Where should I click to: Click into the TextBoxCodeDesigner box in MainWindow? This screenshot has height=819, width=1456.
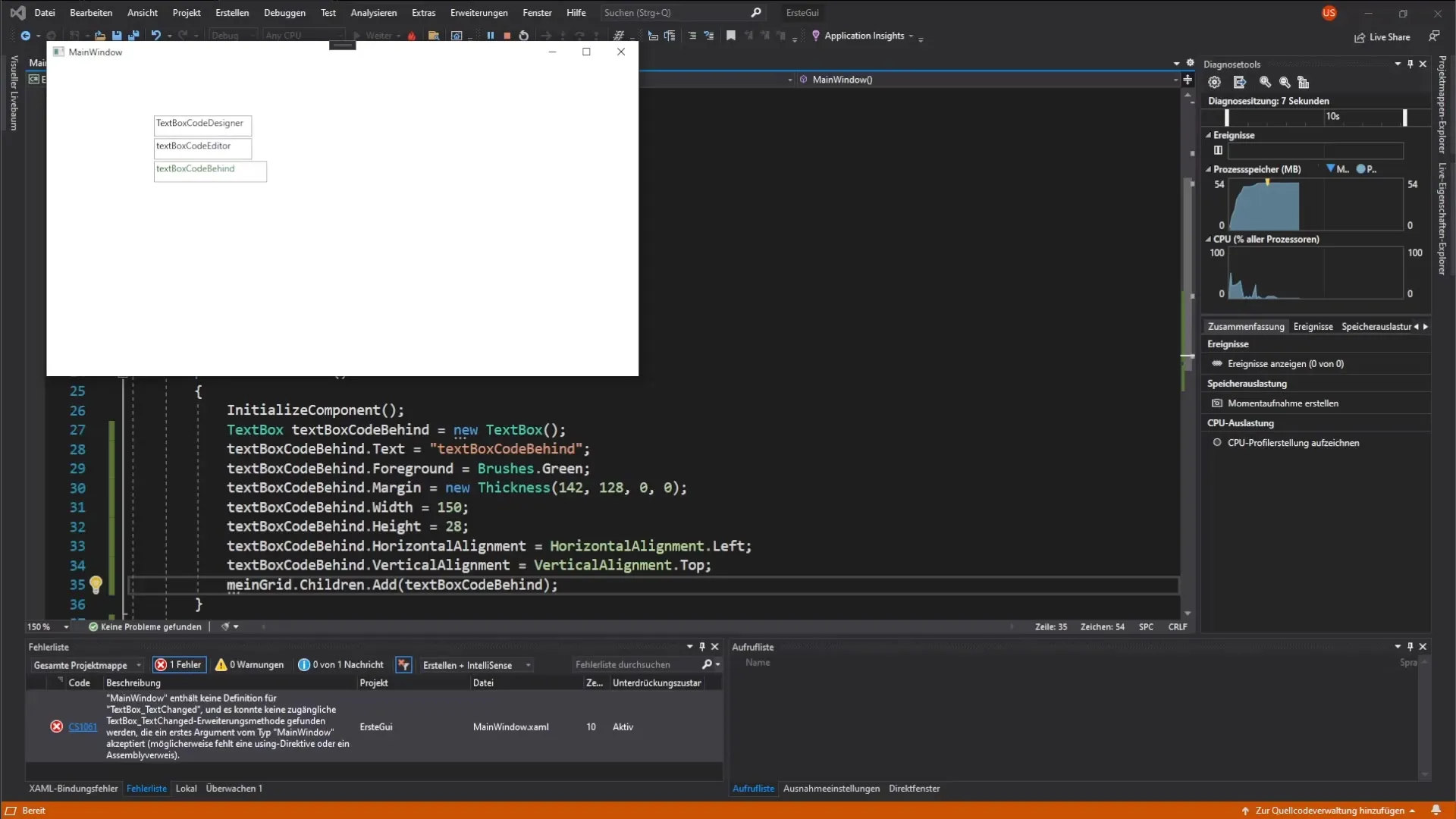[202, 124]
